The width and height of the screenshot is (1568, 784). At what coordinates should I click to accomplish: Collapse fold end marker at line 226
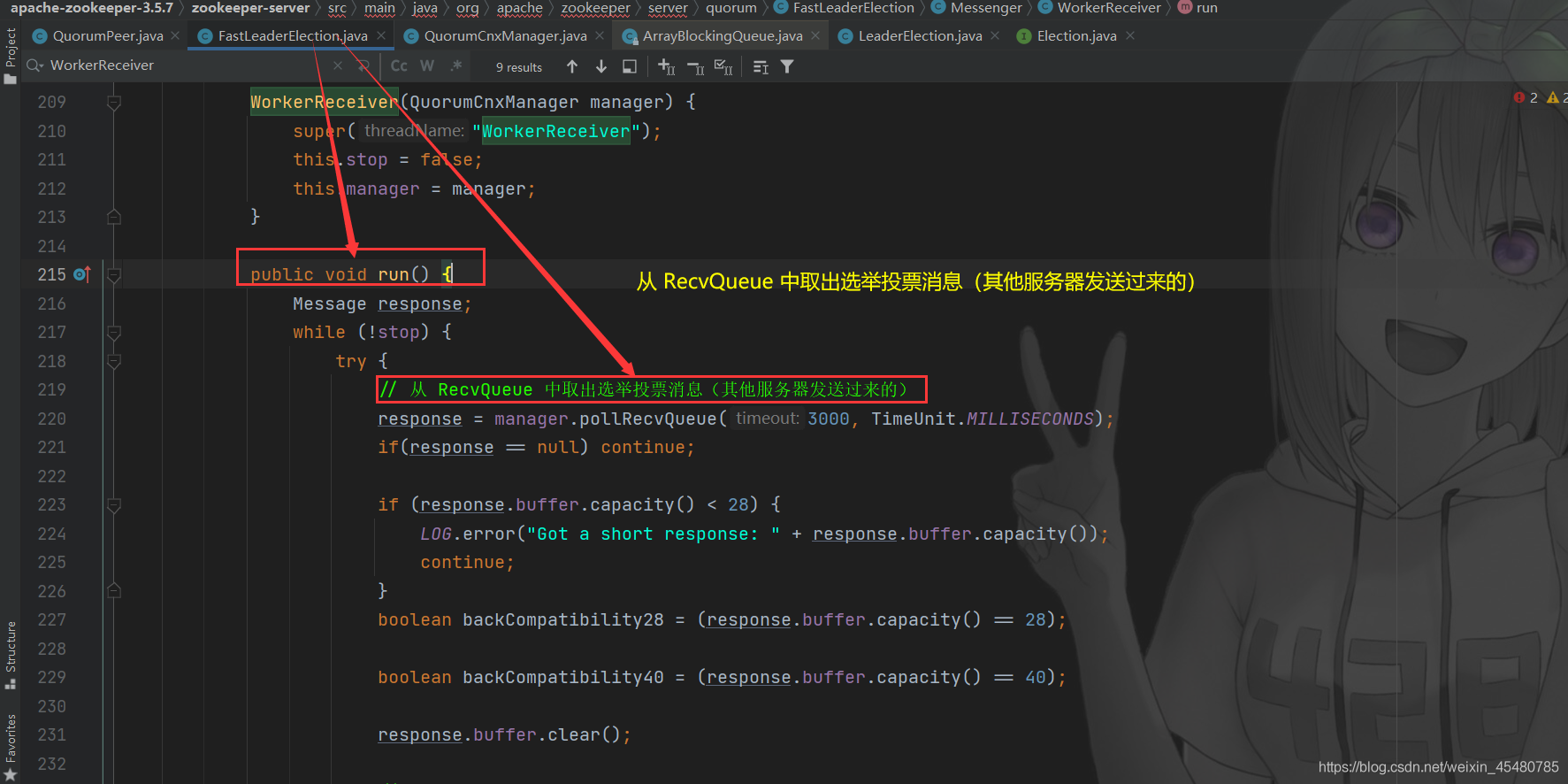pyautogui.click(x=113, y=590)
